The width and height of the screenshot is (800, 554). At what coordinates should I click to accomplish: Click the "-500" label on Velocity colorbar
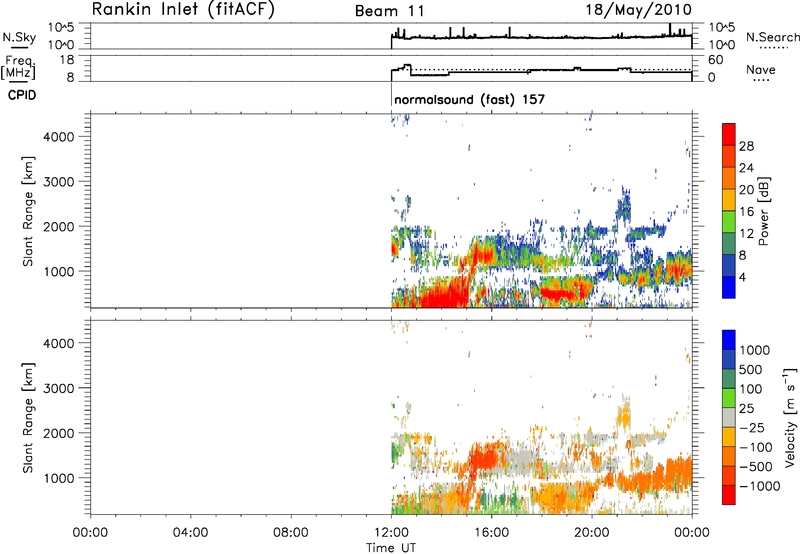[x=756, y=466]
